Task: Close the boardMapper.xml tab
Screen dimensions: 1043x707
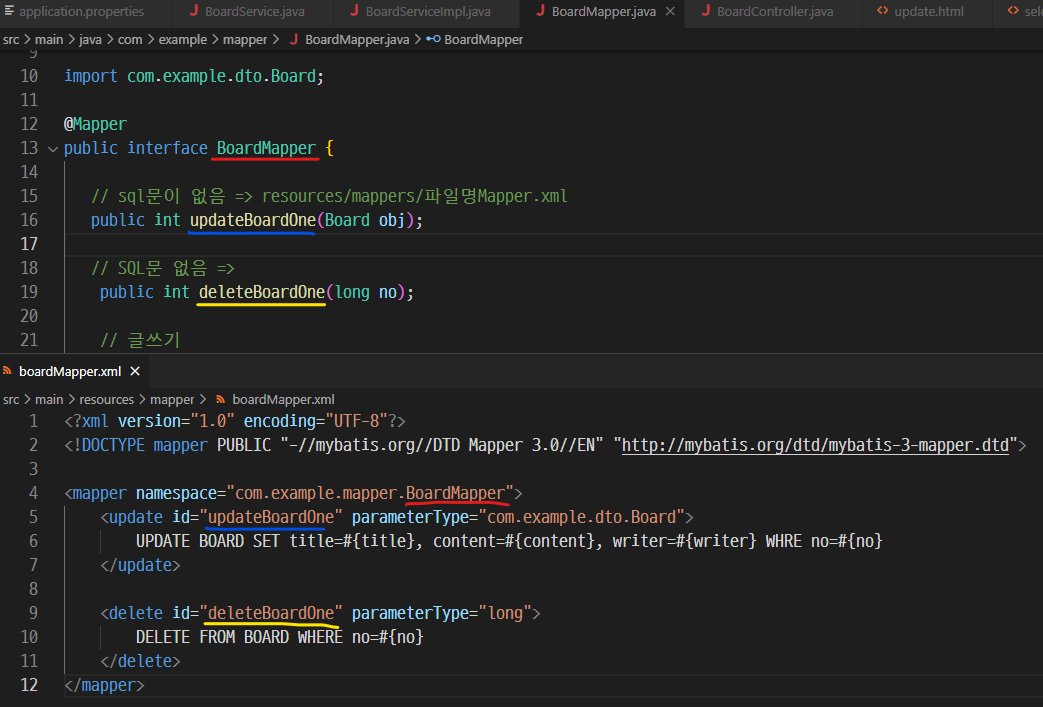Action: [135, 371]
